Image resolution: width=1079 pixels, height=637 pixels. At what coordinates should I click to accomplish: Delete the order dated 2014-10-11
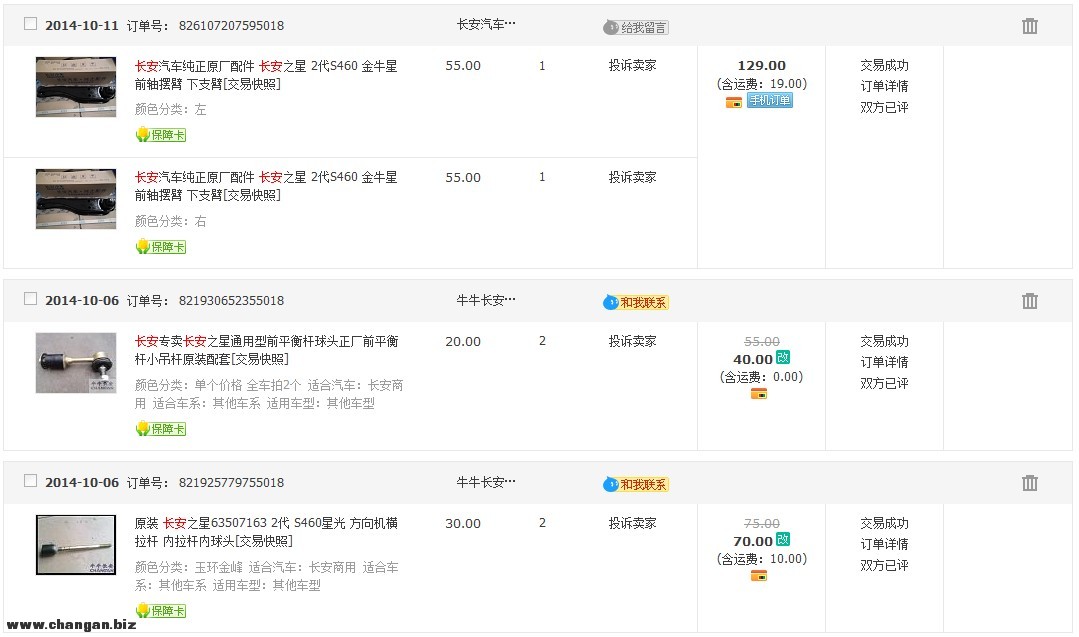1029,26
